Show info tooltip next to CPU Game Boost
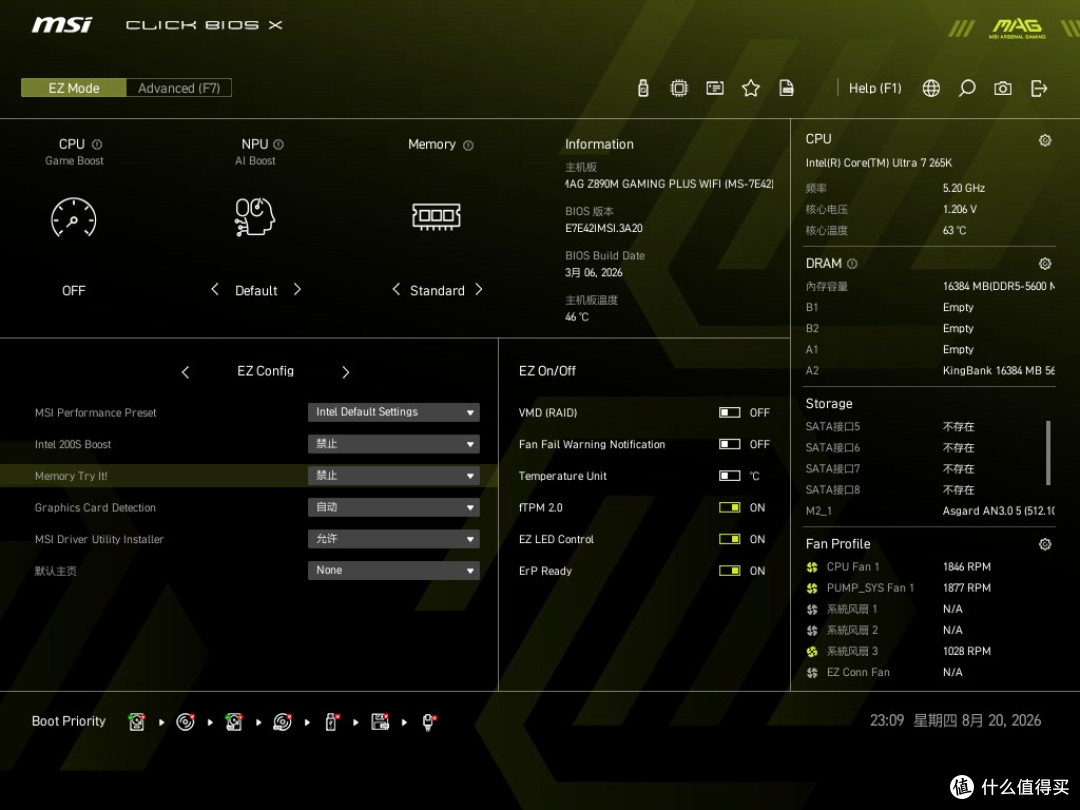This screenshot has height=810, width=1080. pyautogui.click(x=97, y=145)
